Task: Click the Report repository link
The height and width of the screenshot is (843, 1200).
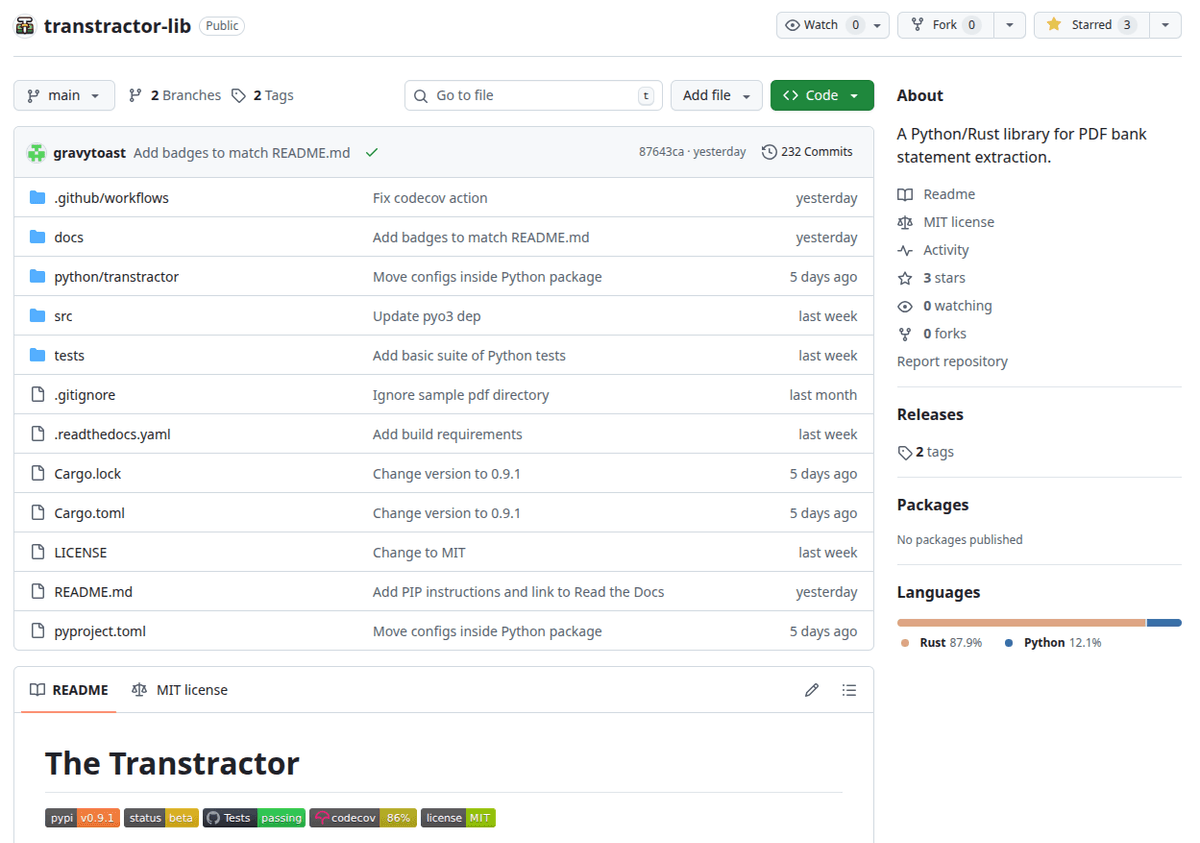Action: [x=951, y=361]
